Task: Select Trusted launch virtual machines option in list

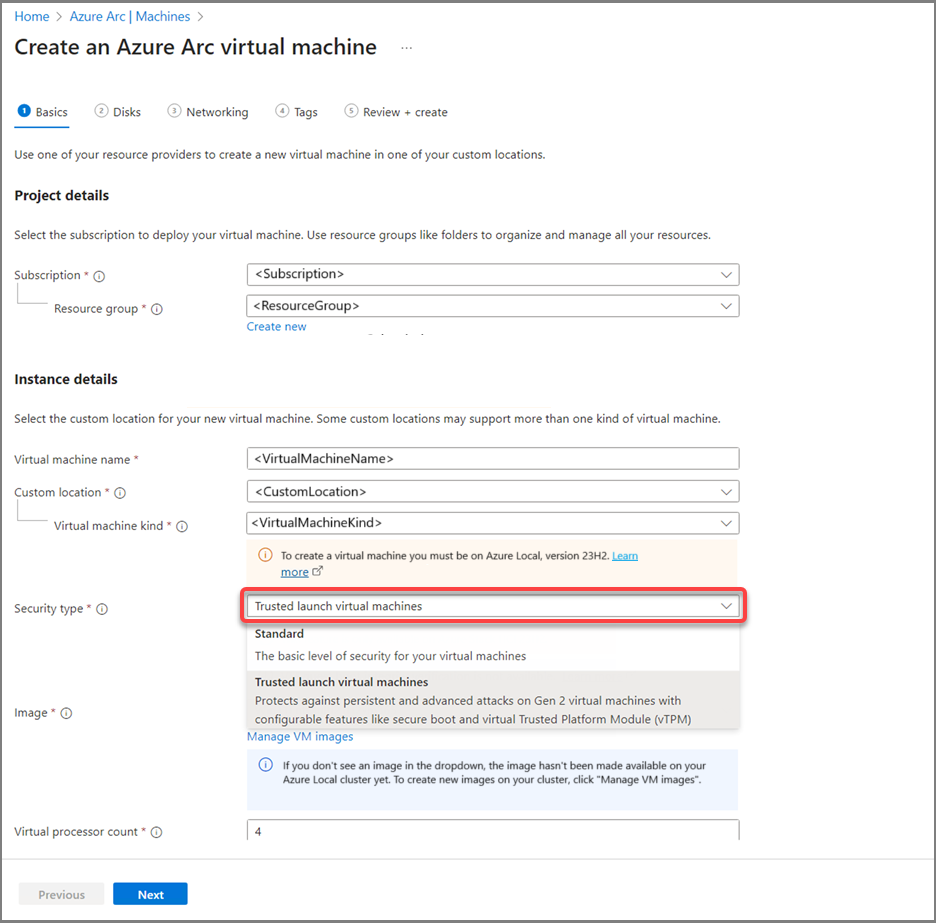Action: (493, 700)
